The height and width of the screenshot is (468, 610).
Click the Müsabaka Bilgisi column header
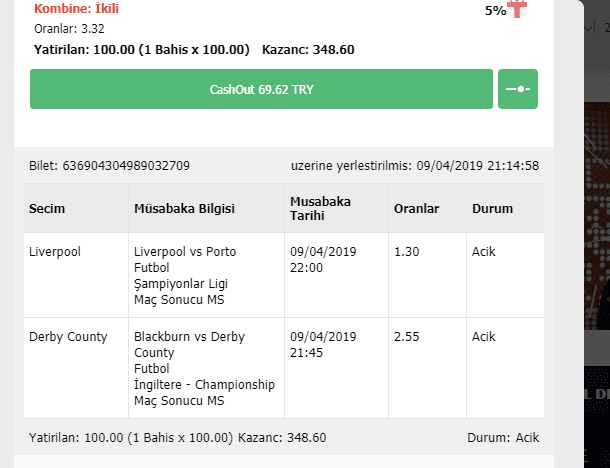tap(184, 209)
